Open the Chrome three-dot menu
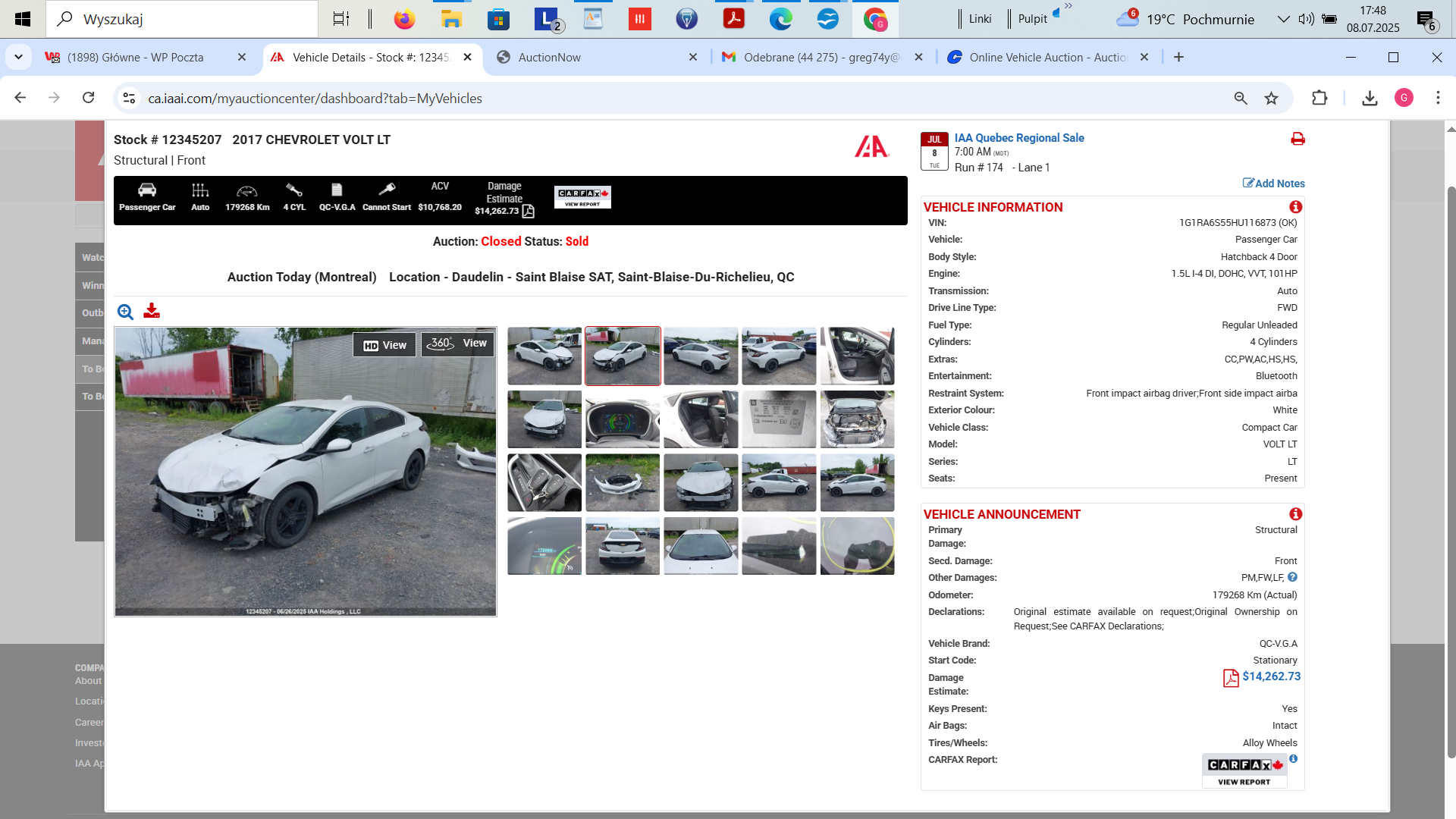1456x819 pixels. tap(1438, 99)
